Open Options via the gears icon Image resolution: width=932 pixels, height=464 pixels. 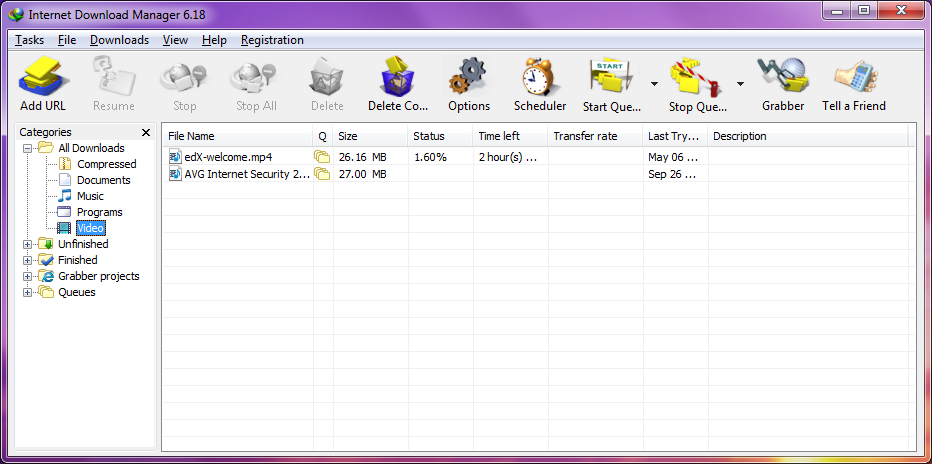tap(468, 77)
